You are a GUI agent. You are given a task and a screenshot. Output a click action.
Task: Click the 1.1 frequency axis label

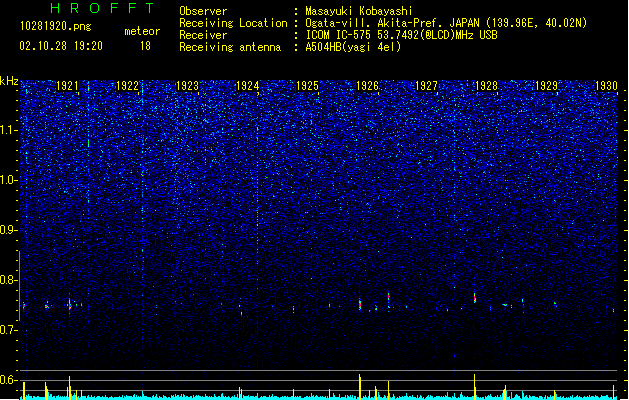click(x=9, y=130)
